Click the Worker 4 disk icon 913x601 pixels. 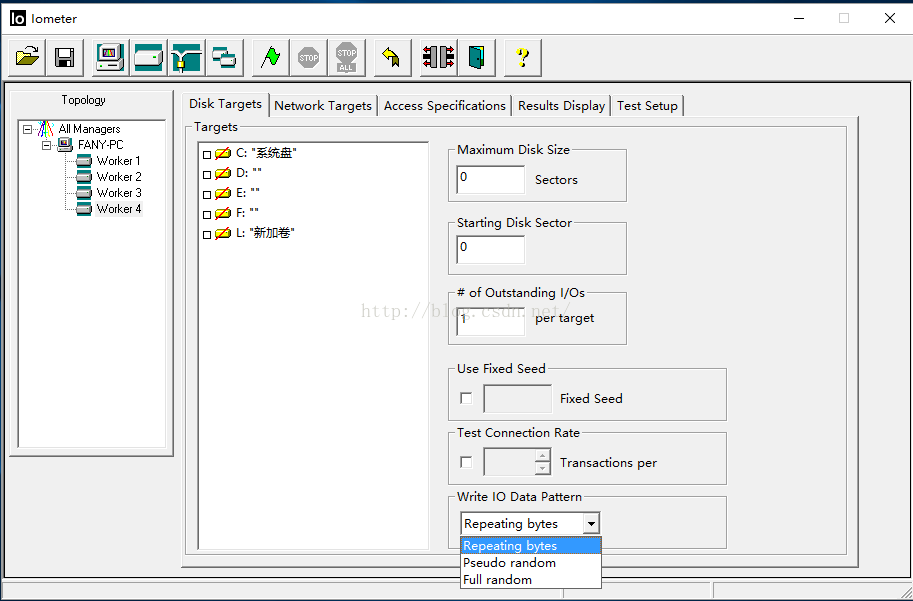point(84,209)
